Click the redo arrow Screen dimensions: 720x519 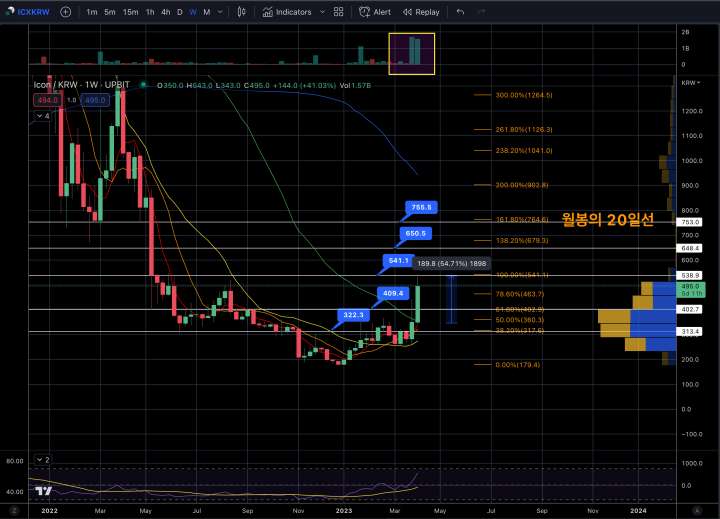[x=481, y=12]
